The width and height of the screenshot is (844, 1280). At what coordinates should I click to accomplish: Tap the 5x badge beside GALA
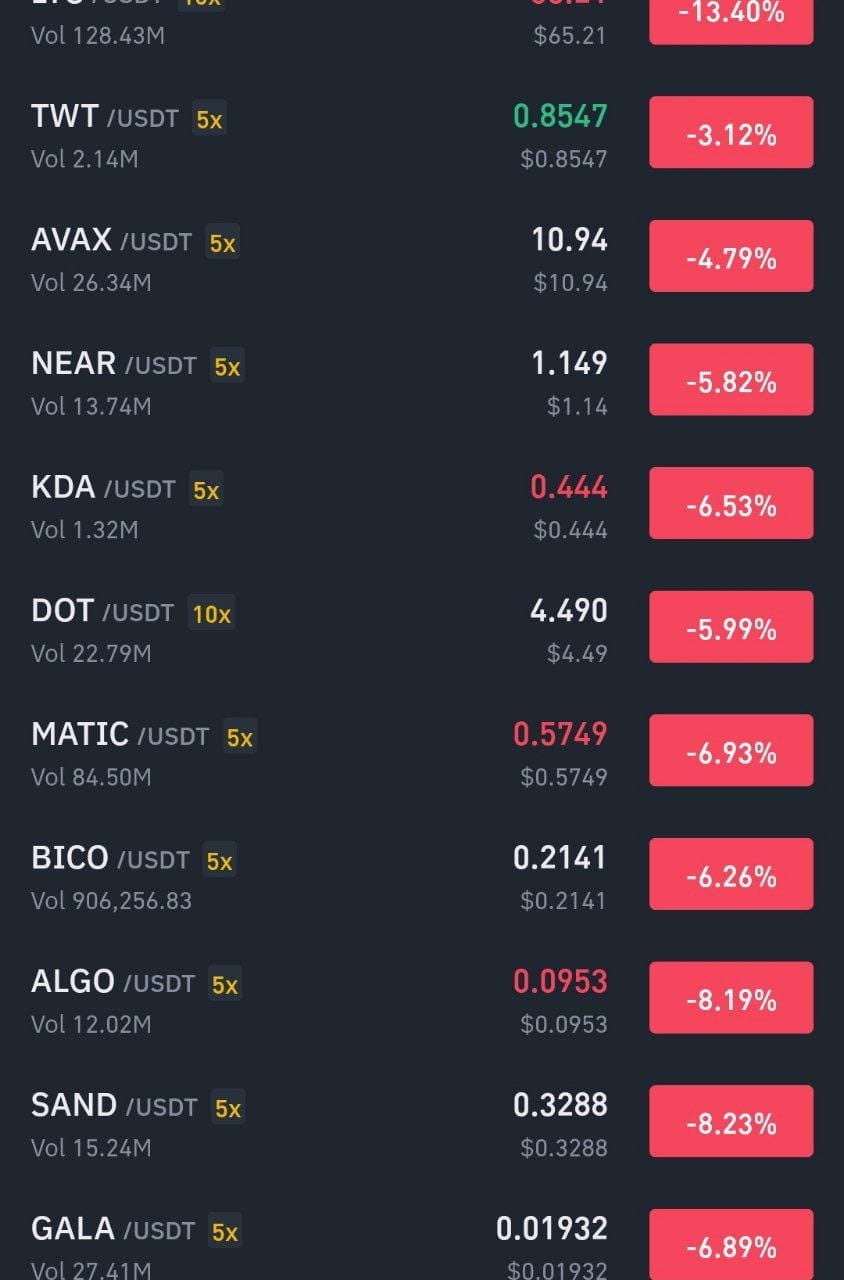[225, 1232]
